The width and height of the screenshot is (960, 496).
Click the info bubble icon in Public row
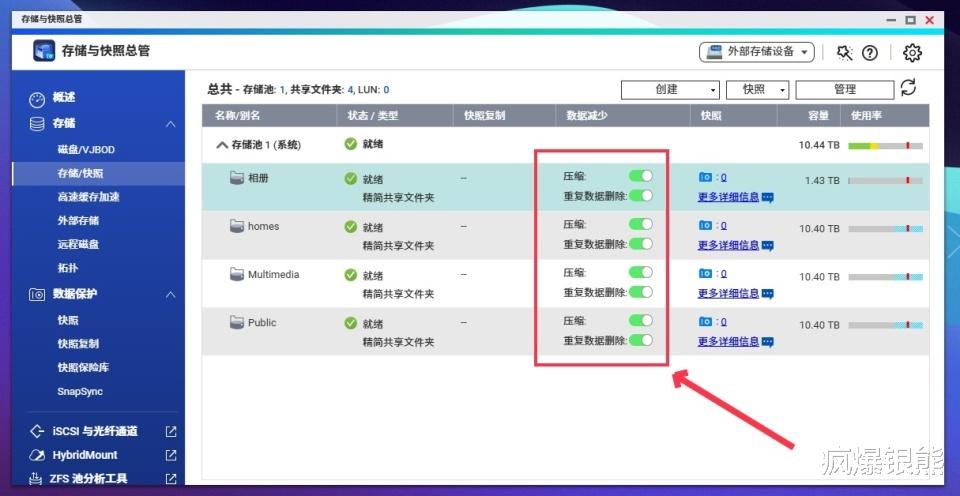click(768, 342)
